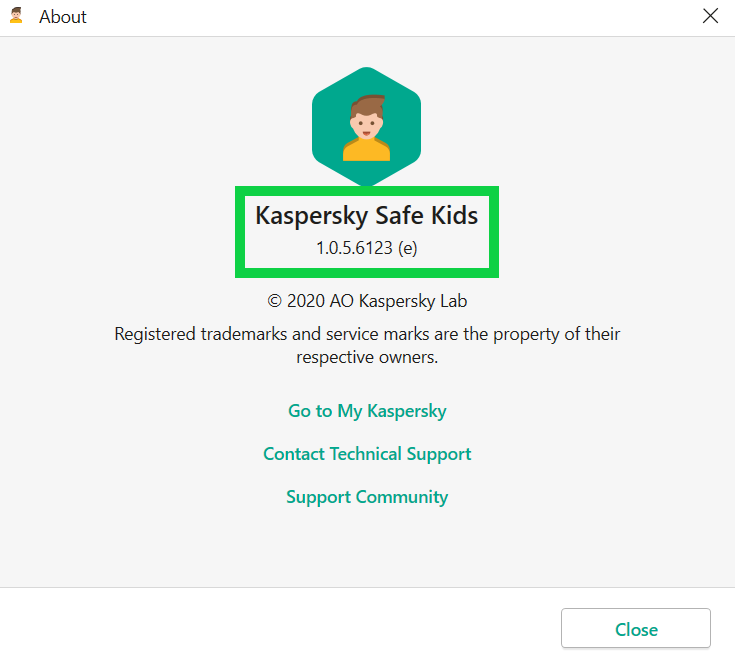
Task: Click the blank footer area left of Close
Action: pos(280,628)
